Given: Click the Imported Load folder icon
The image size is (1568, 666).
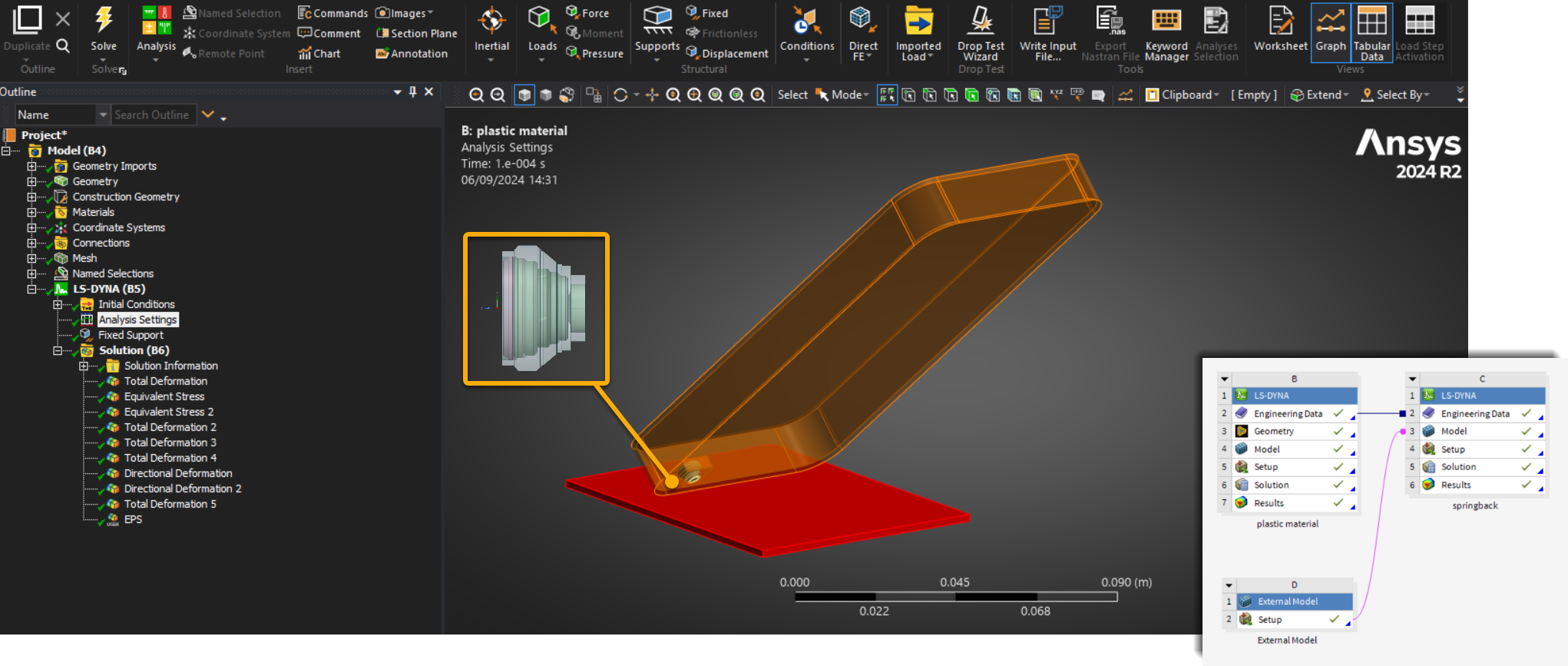Looking at the screenshot, I should point(918,21).
